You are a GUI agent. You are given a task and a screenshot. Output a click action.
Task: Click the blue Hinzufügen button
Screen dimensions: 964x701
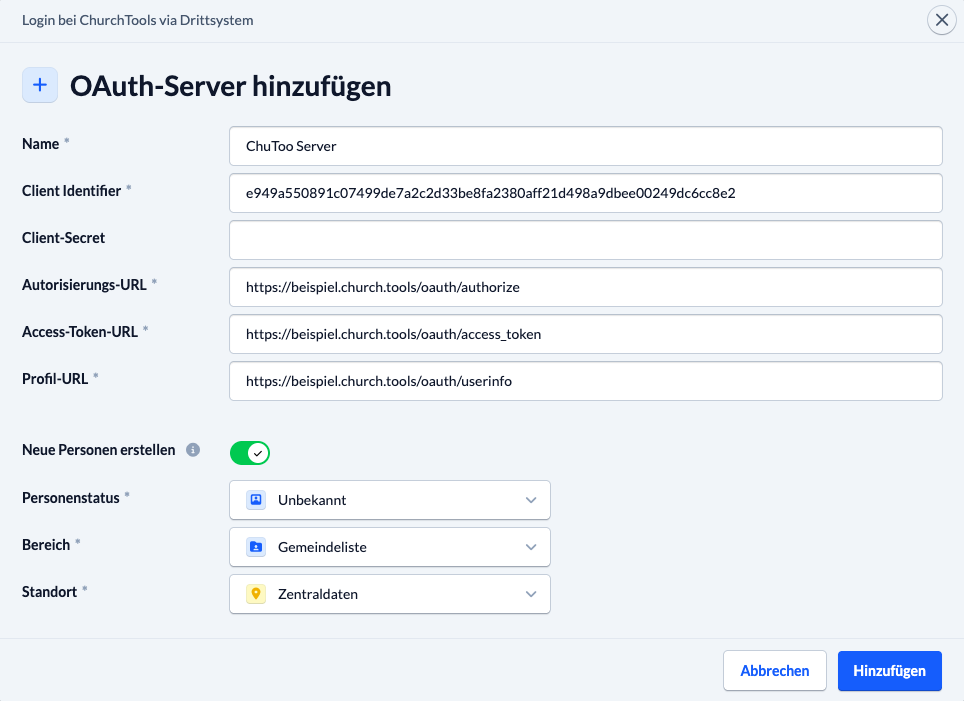(889, 670)
